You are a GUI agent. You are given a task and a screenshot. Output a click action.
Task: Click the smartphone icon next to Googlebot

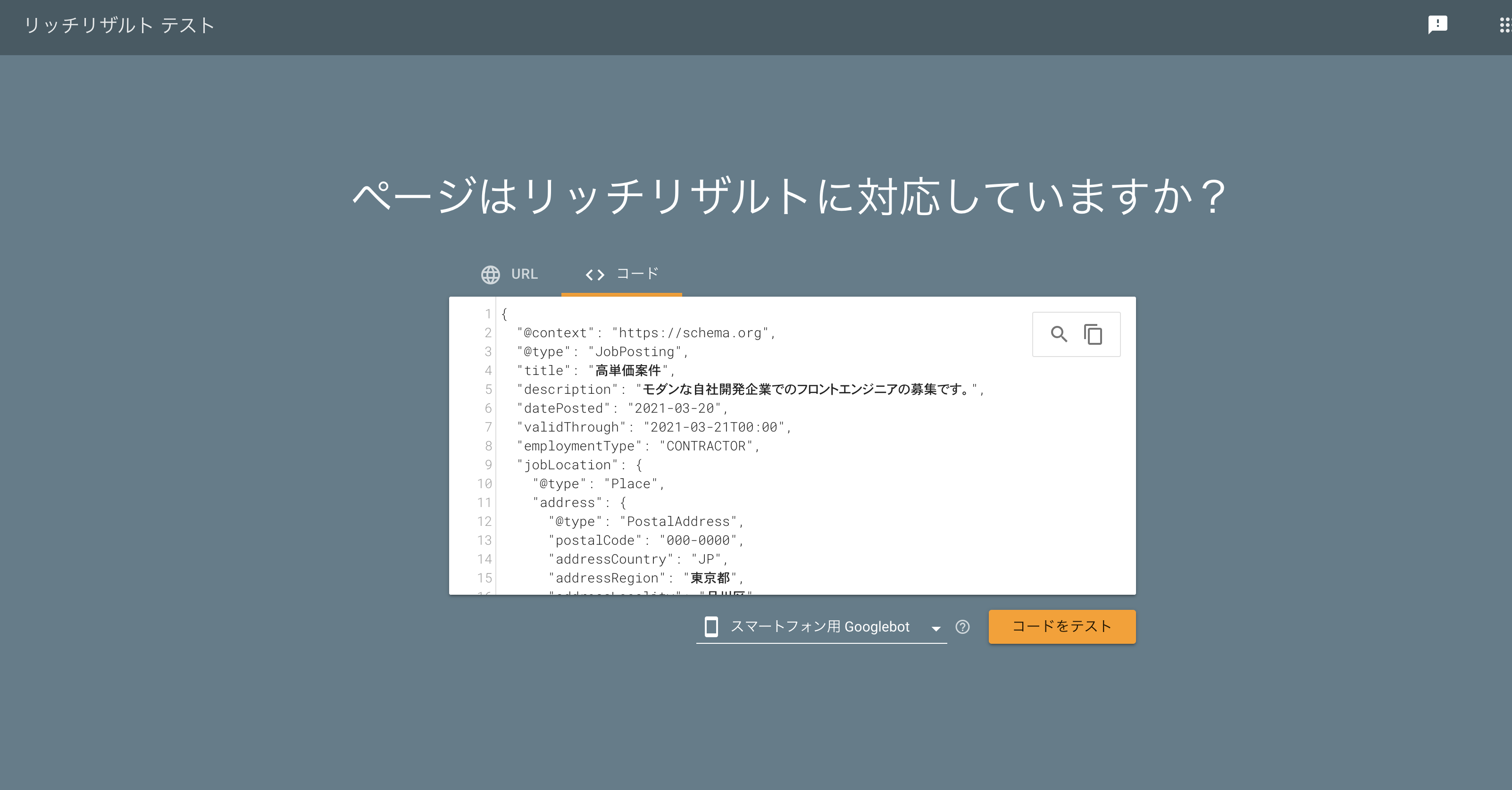[x=711, y=627]
